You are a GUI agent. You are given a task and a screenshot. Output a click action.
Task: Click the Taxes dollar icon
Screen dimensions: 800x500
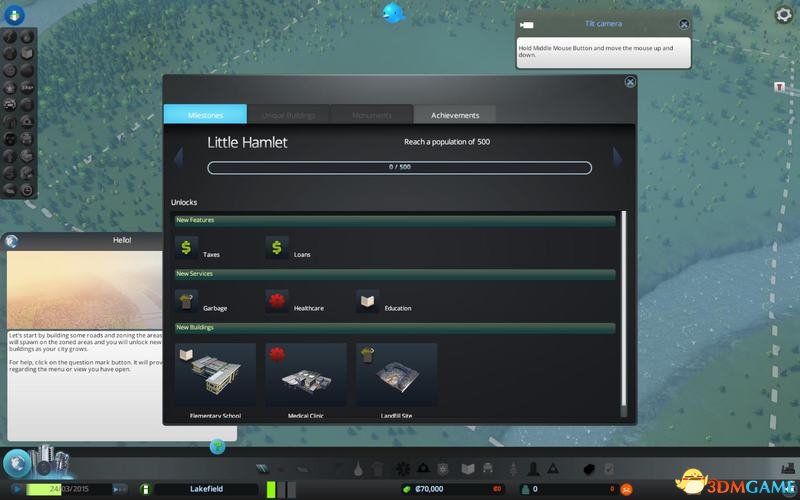pyautogui.click(x=186, y=247)
